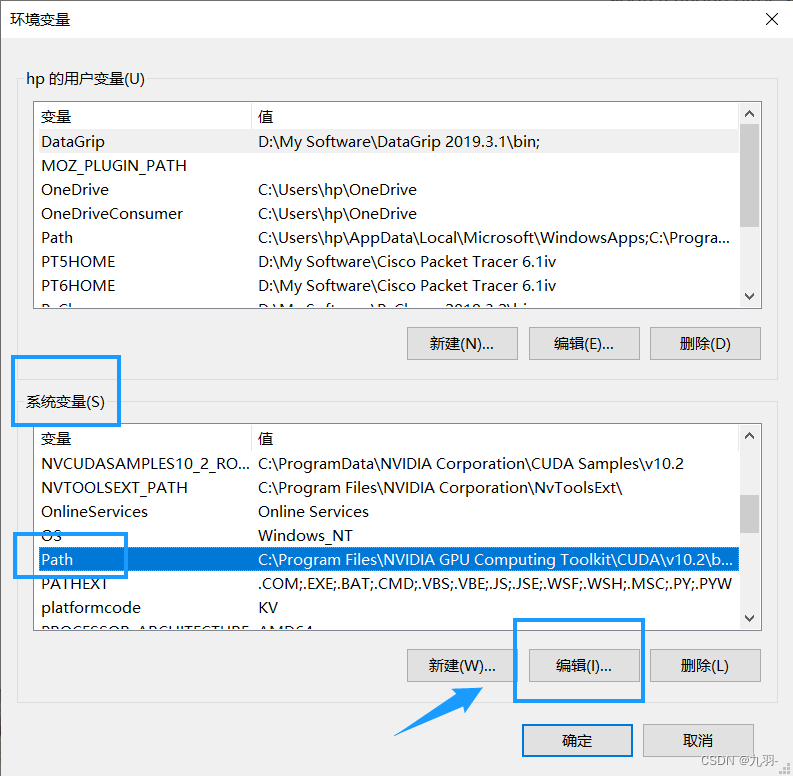Select the PT5HOME user variable
The height and width of the screenshot is (776, 793).
tap(388, 262)
